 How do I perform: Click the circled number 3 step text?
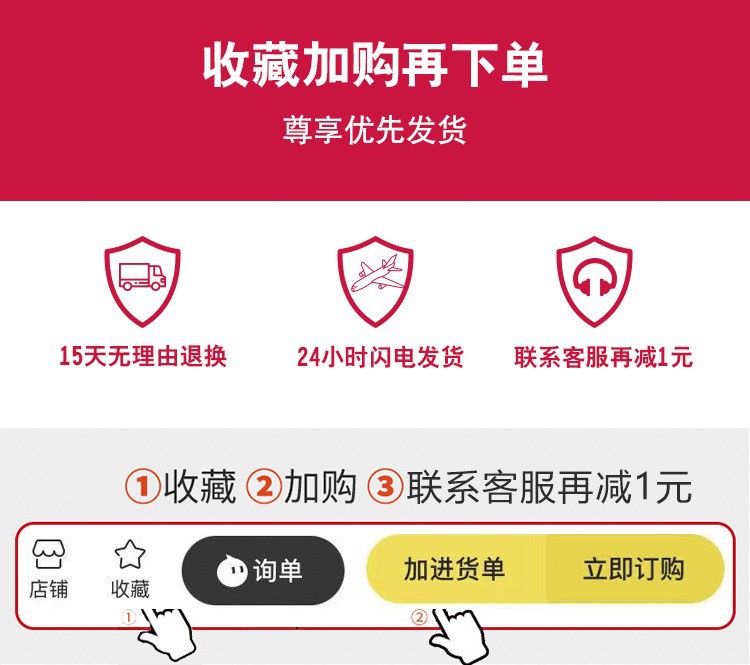coord(530,487)
